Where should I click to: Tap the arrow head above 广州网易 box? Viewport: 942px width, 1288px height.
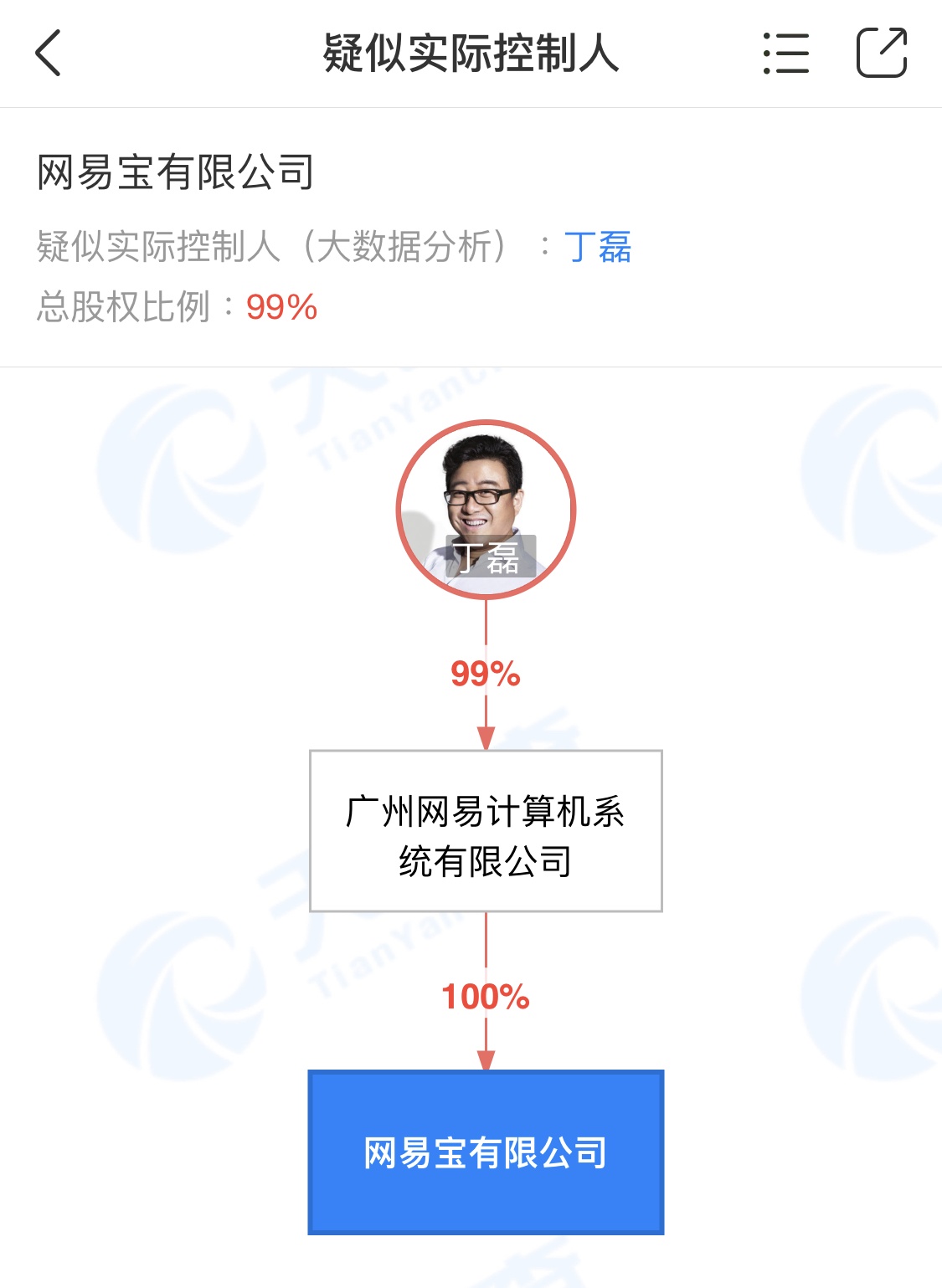pyautogui.click(x=486, y=738)
